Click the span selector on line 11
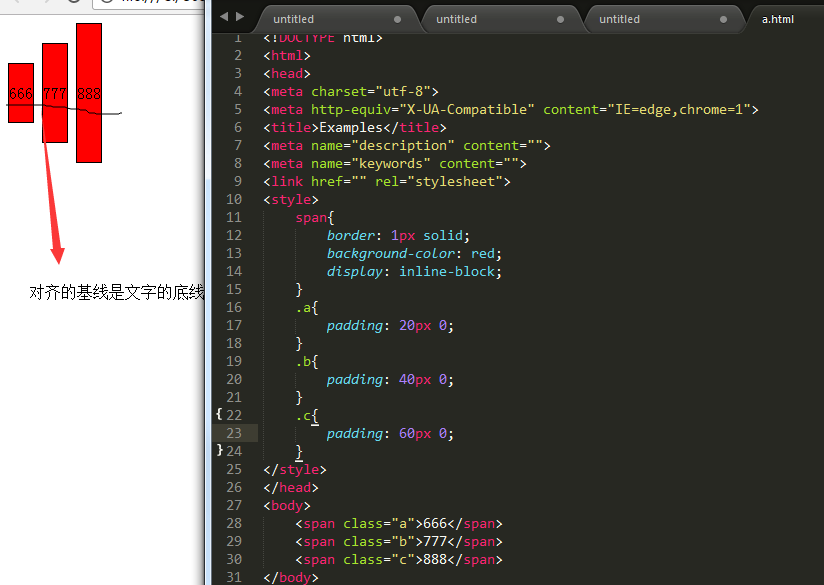The height and width of the screenshot is (585, 824). point(311,218)
